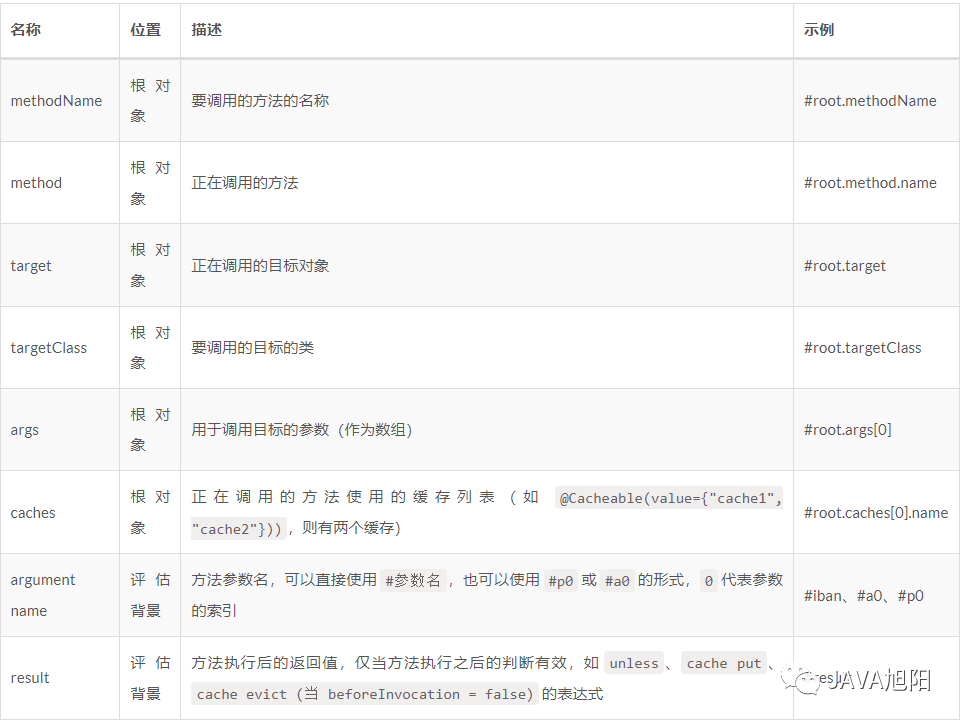The height and width of the screenshot is (723, 963).
Task: Click the 名称 column header
Action: pos(23,30)
